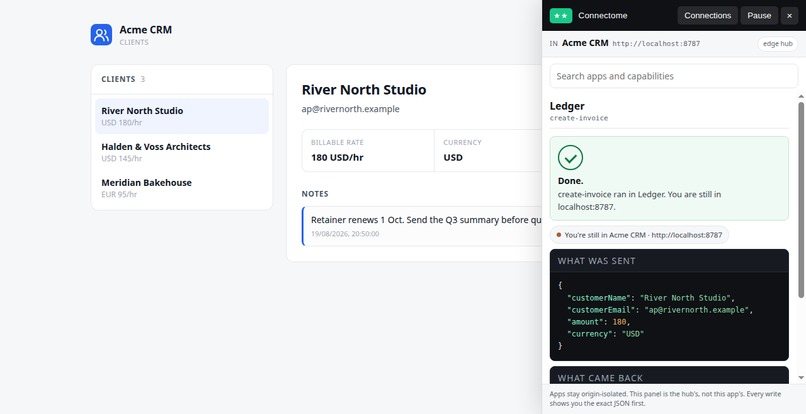Screen dimensions: 806x414
Task: Click the EUR 95/hr rate under Meridian Bakehouse
Action: click(x=119, y=194)
